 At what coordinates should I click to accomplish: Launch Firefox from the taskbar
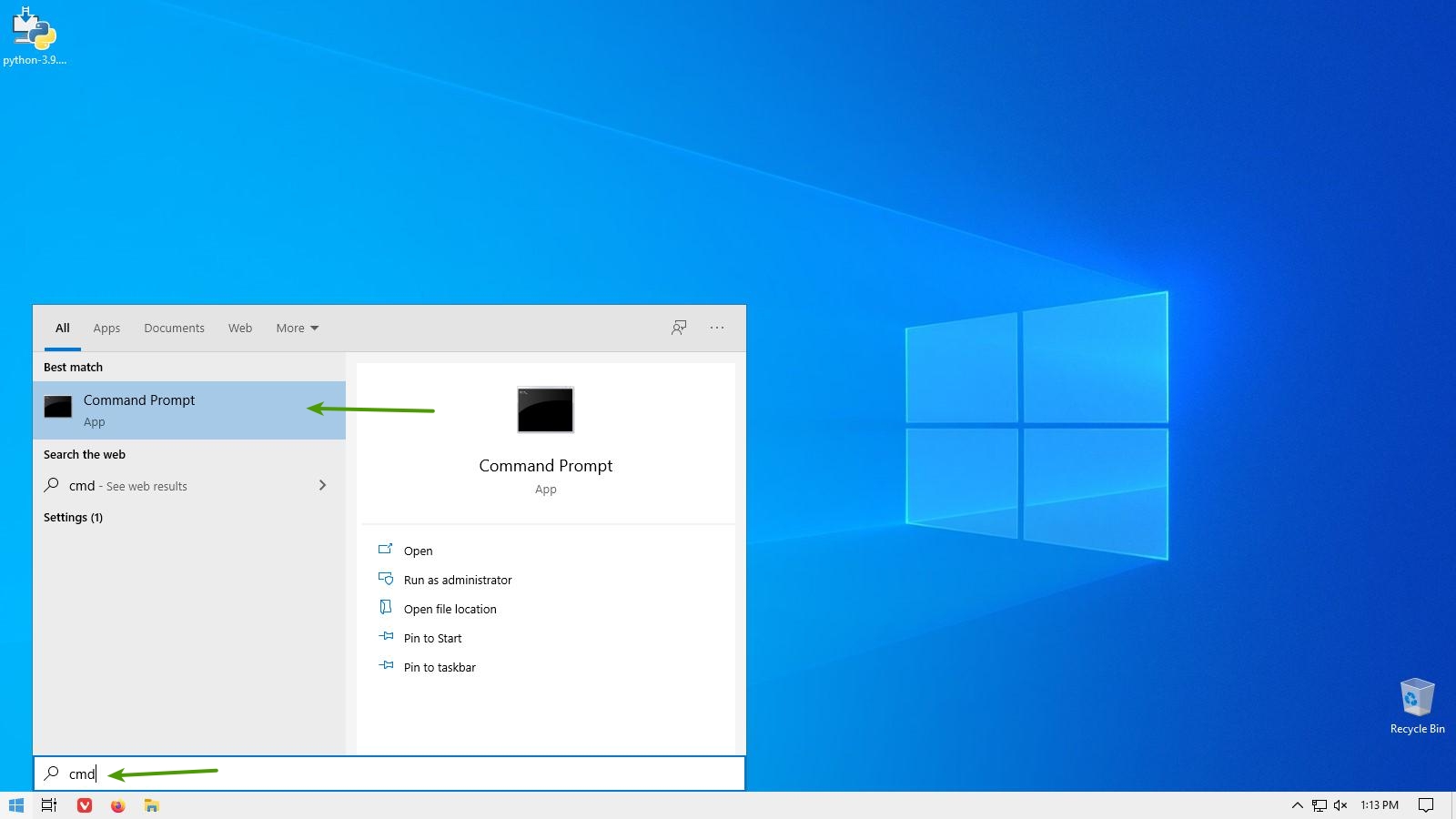118,805
